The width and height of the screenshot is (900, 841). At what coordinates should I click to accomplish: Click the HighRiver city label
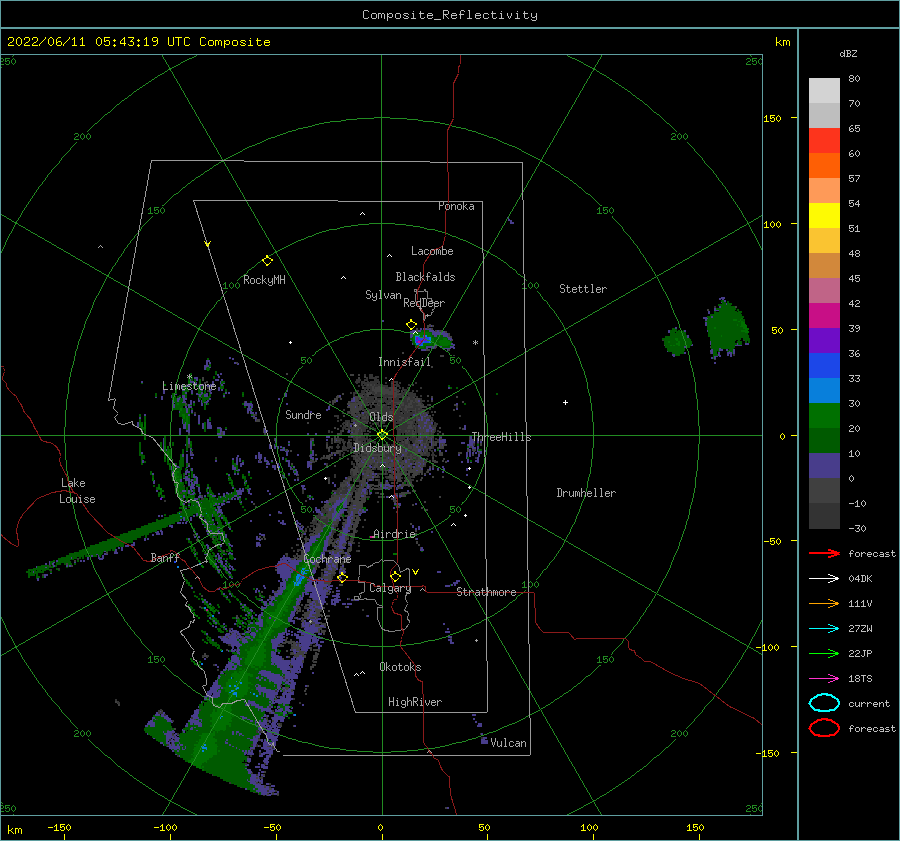pyautogui.click(x=415, y=702)
